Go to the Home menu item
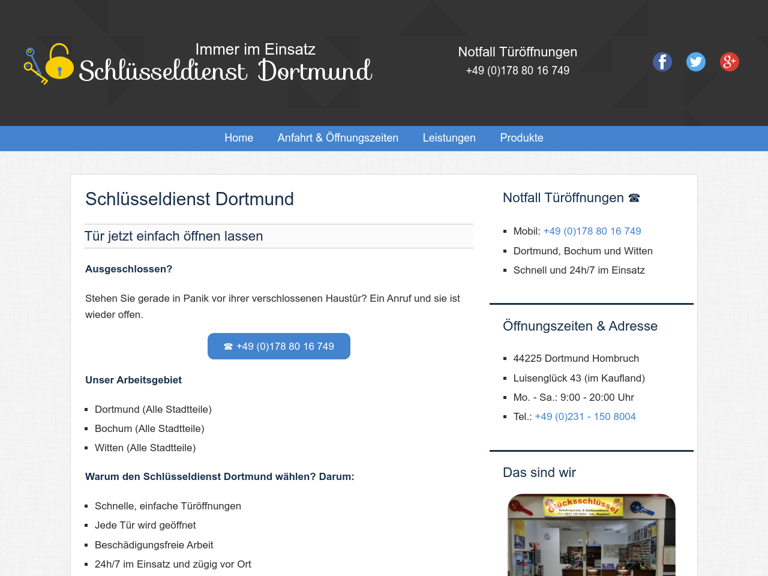768x576 pixels. click(x=239, y=138)
